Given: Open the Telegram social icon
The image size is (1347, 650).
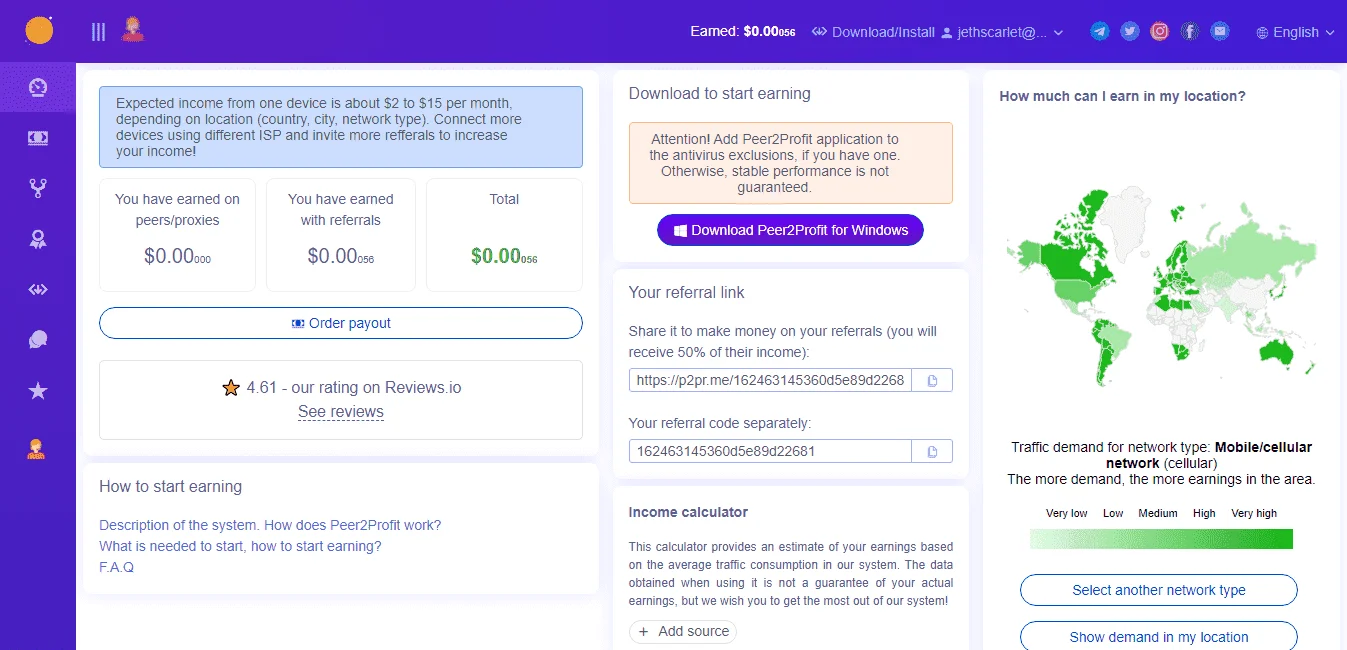Looking at the screenshot, I should [1100, 31].
